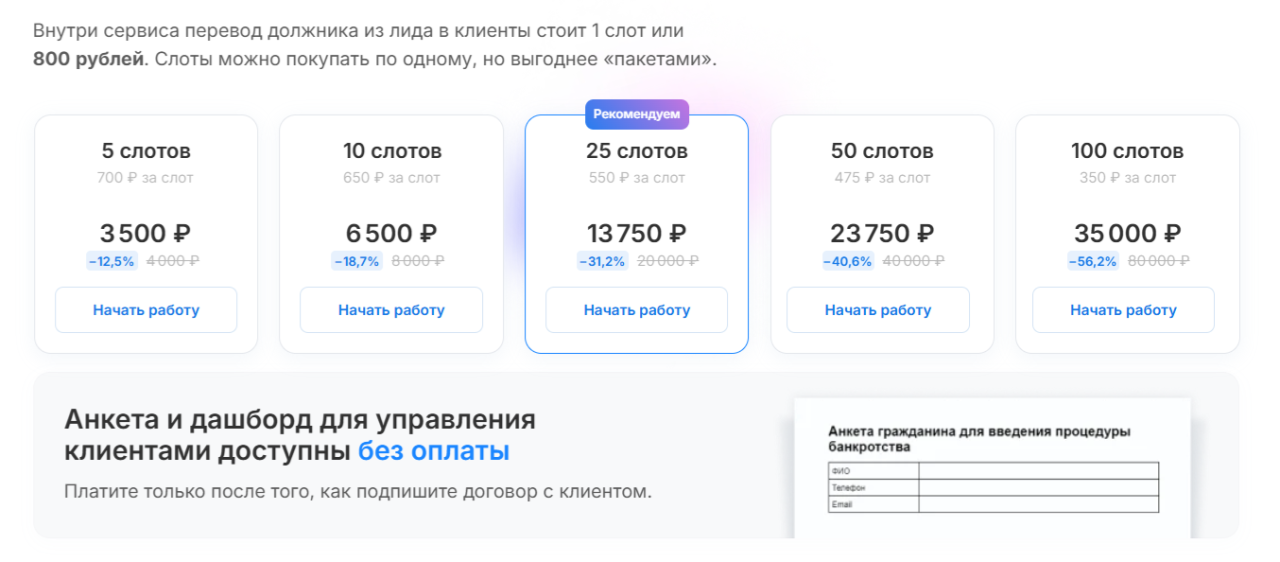The image size is (1280, 562).
Task: Click the 'без оплаты' highlighted text
Action: (x=434, y=451)
